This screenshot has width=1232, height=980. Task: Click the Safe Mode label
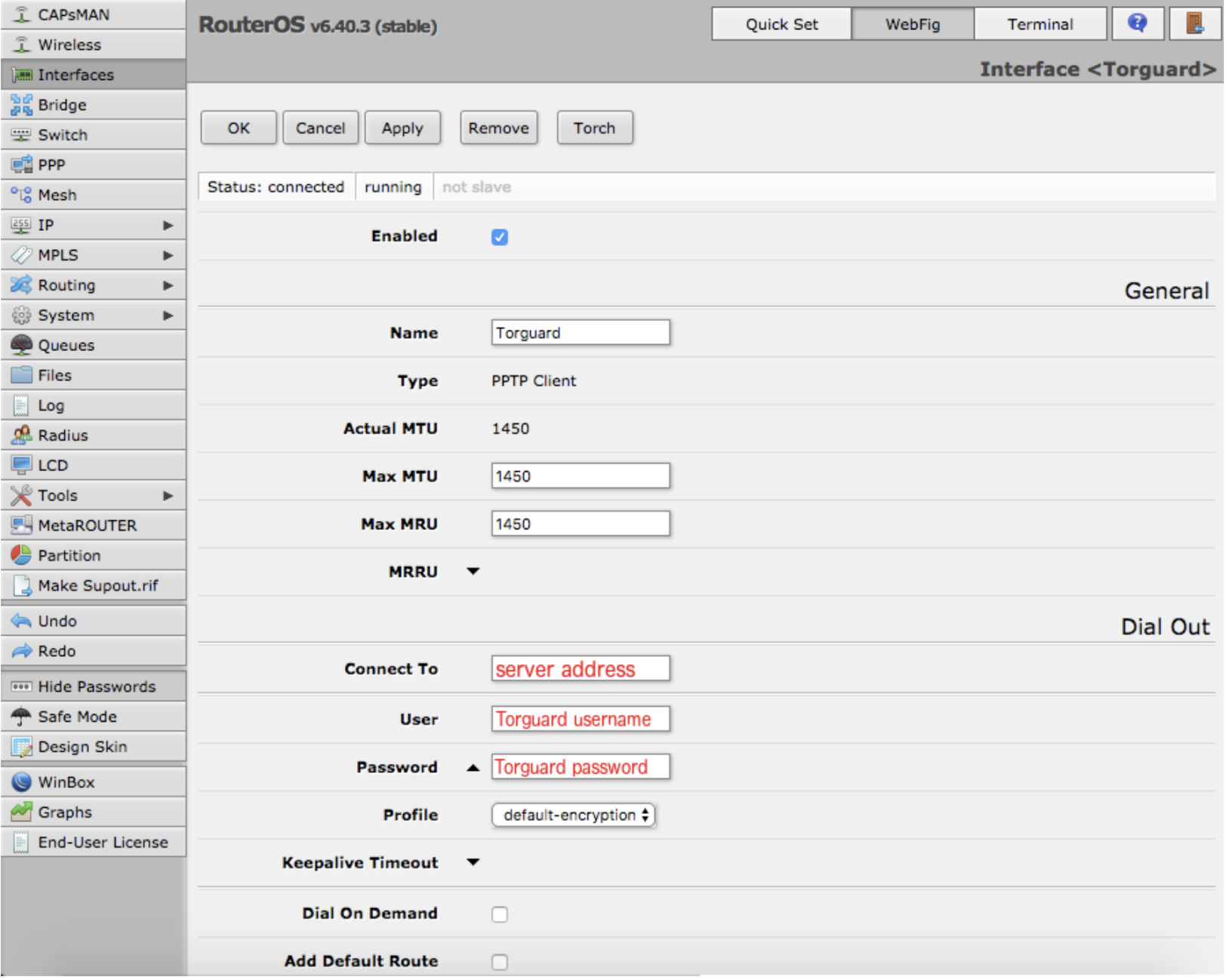(77, 717)
